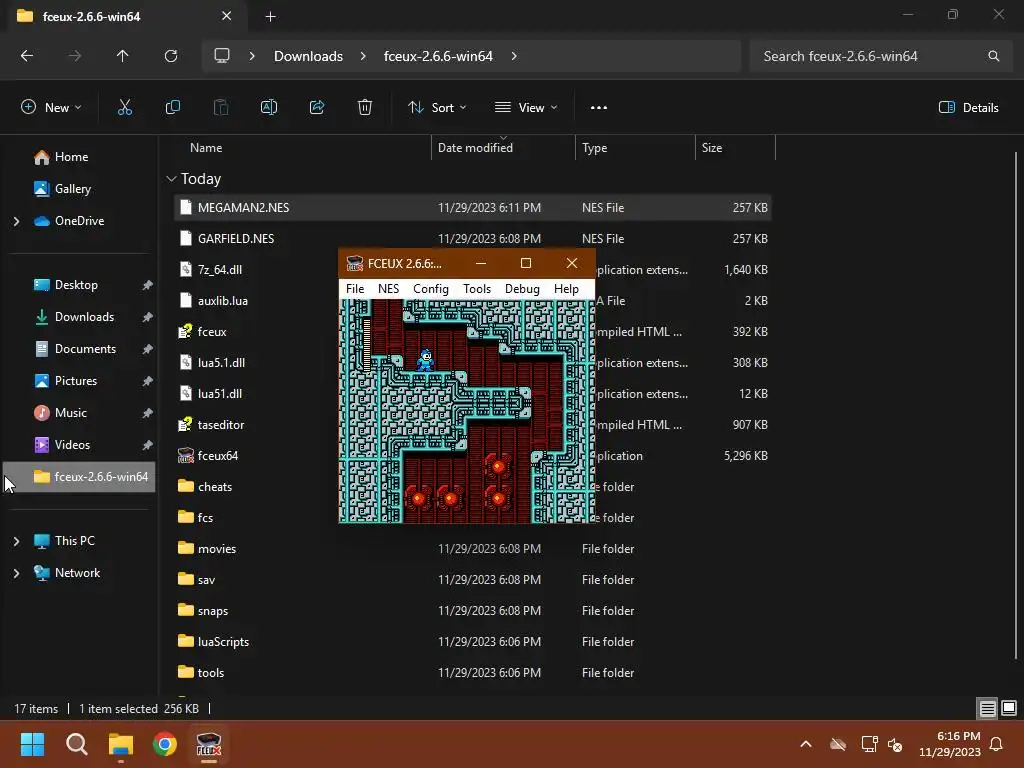Open the See more ellipsis menu
This screenshot has height=768, width=1024.
pos(599,108)
